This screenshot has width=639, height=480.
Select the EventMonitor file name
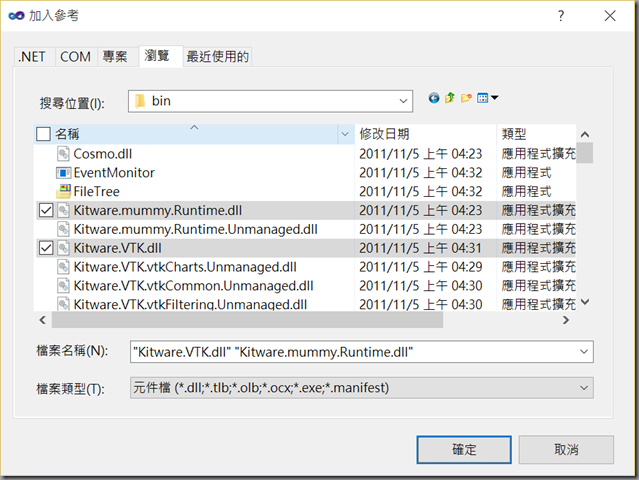(114, 173)
